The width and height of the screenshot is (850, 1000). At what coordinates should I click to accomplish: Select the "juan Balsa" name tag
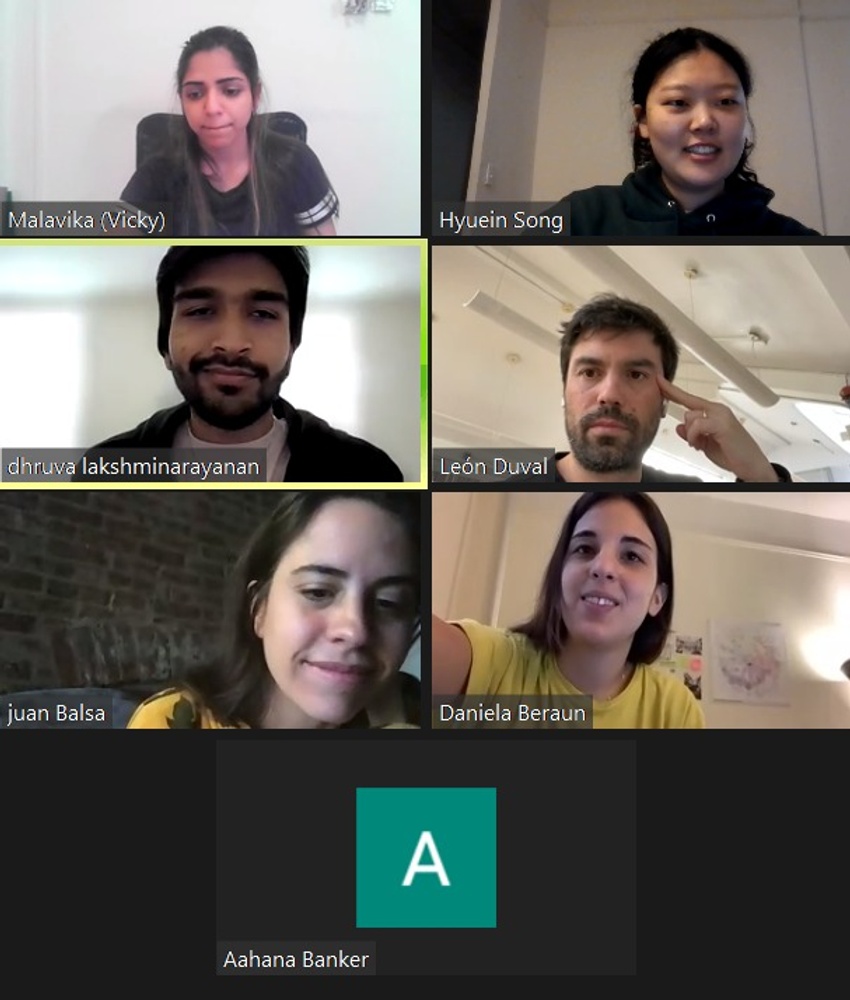coord(57,712)
